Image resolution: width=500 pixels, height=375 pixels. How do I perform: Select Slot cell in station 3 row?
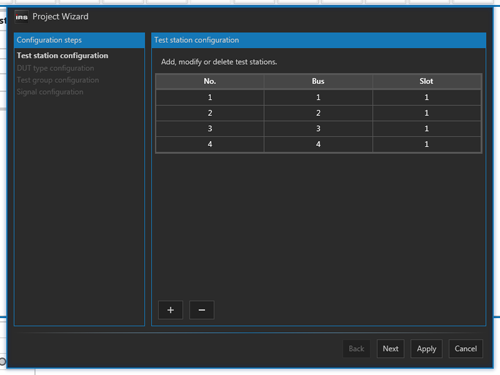(x=426, y=129)
